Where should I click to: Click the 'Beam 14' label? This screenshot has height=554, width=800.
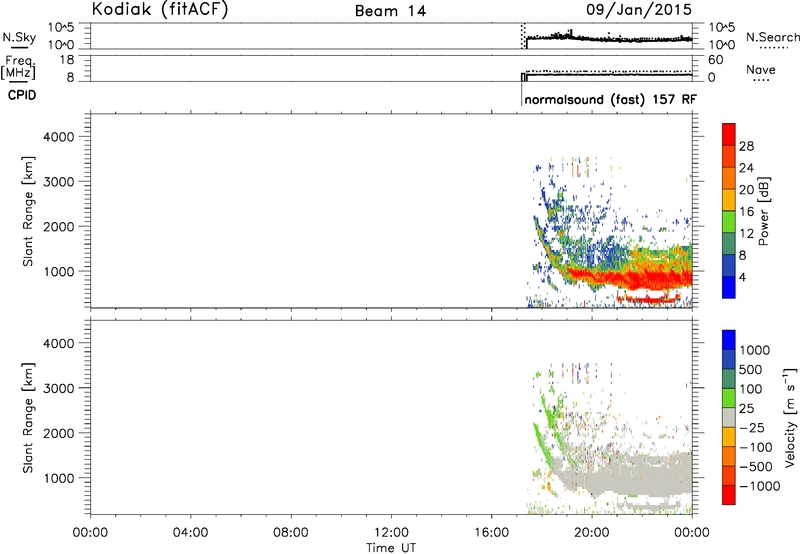coord(390,11)
